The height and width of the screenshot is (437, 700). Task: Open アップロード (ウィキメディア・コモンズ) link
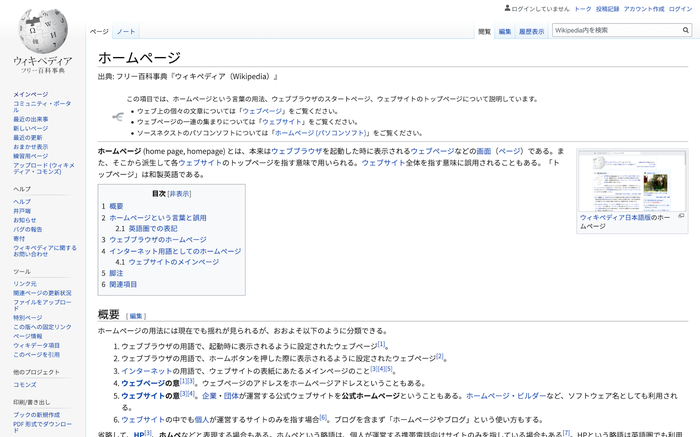[44, 168]
